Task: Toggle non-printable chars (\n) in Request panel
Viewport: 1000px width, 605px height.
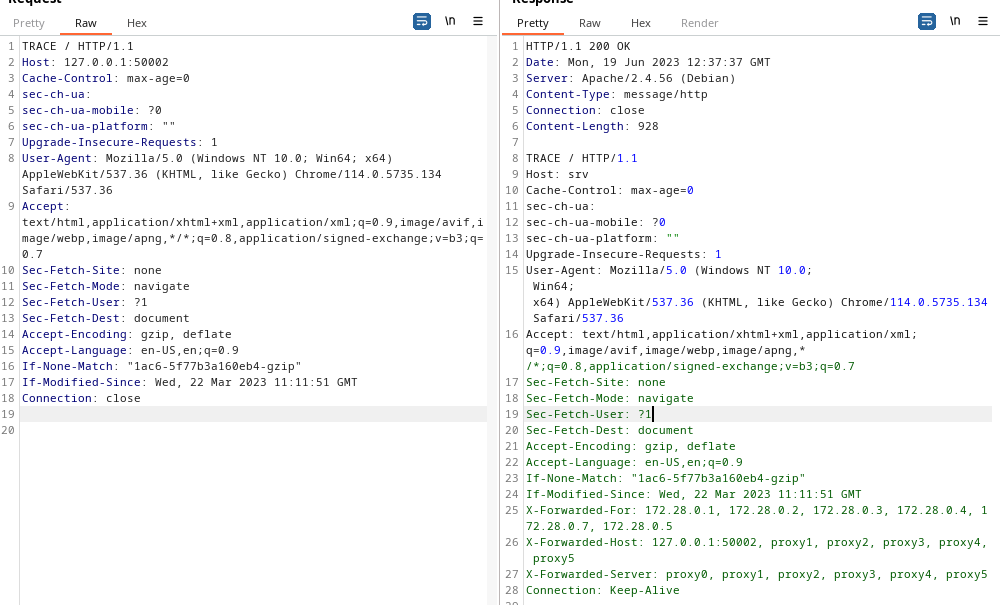Action: [451, 21]
